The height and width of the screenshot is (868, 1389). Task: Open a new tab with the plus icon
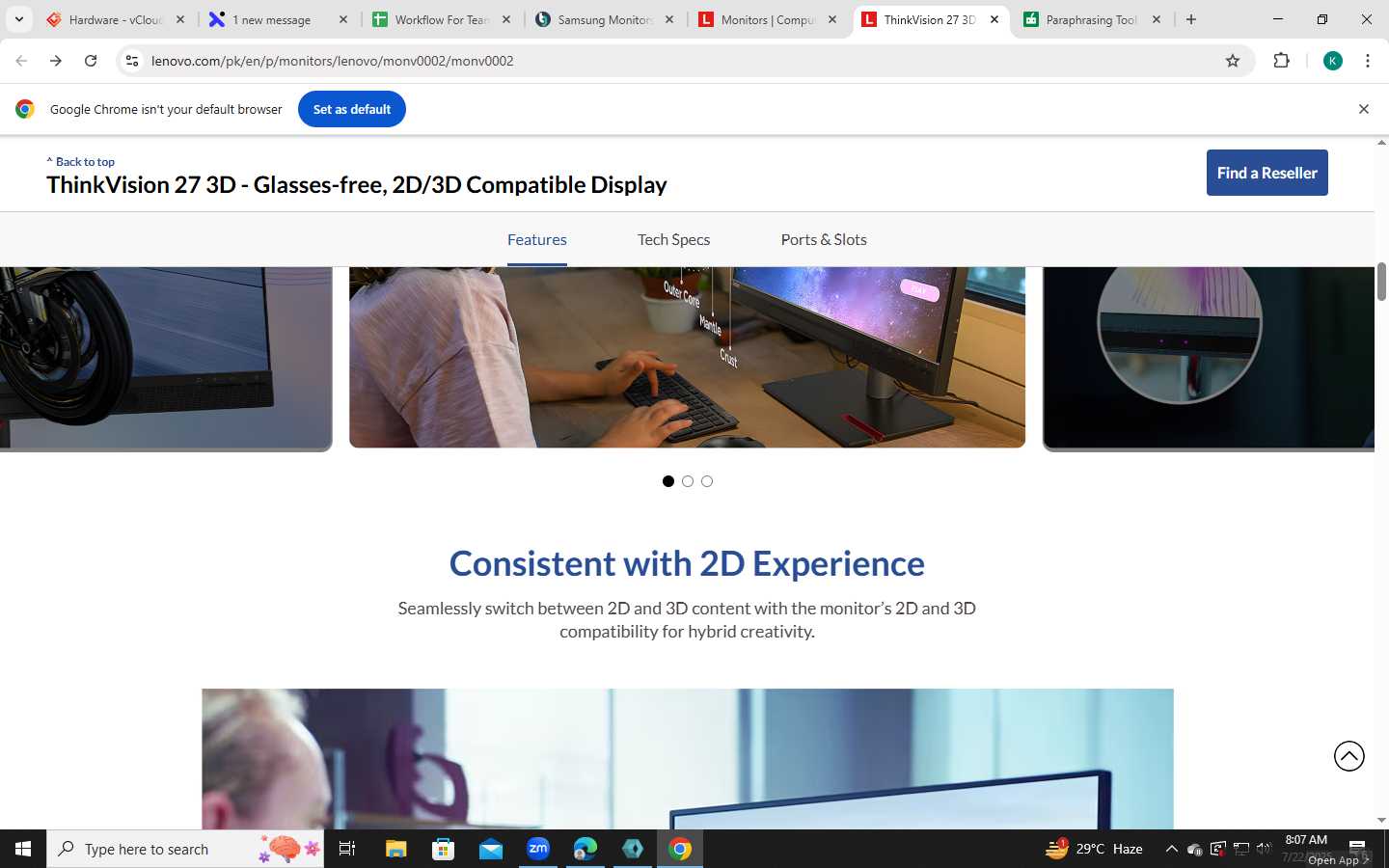(x=1191, y=19)
